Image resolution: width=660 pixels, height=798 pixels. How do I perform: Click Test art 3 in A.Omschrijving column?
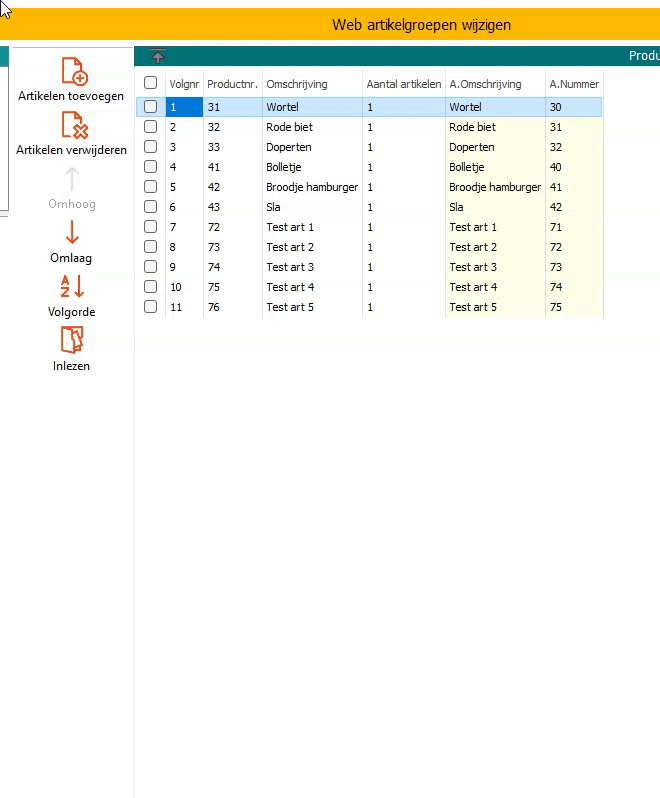click(x=495, y=267)
